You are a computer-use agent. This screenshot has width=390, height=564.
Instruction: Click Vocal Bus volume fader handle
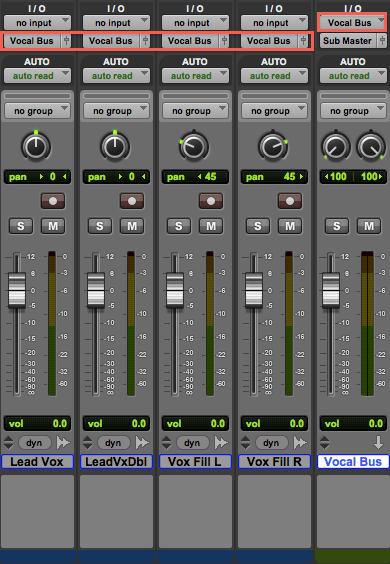click(331, 290)
